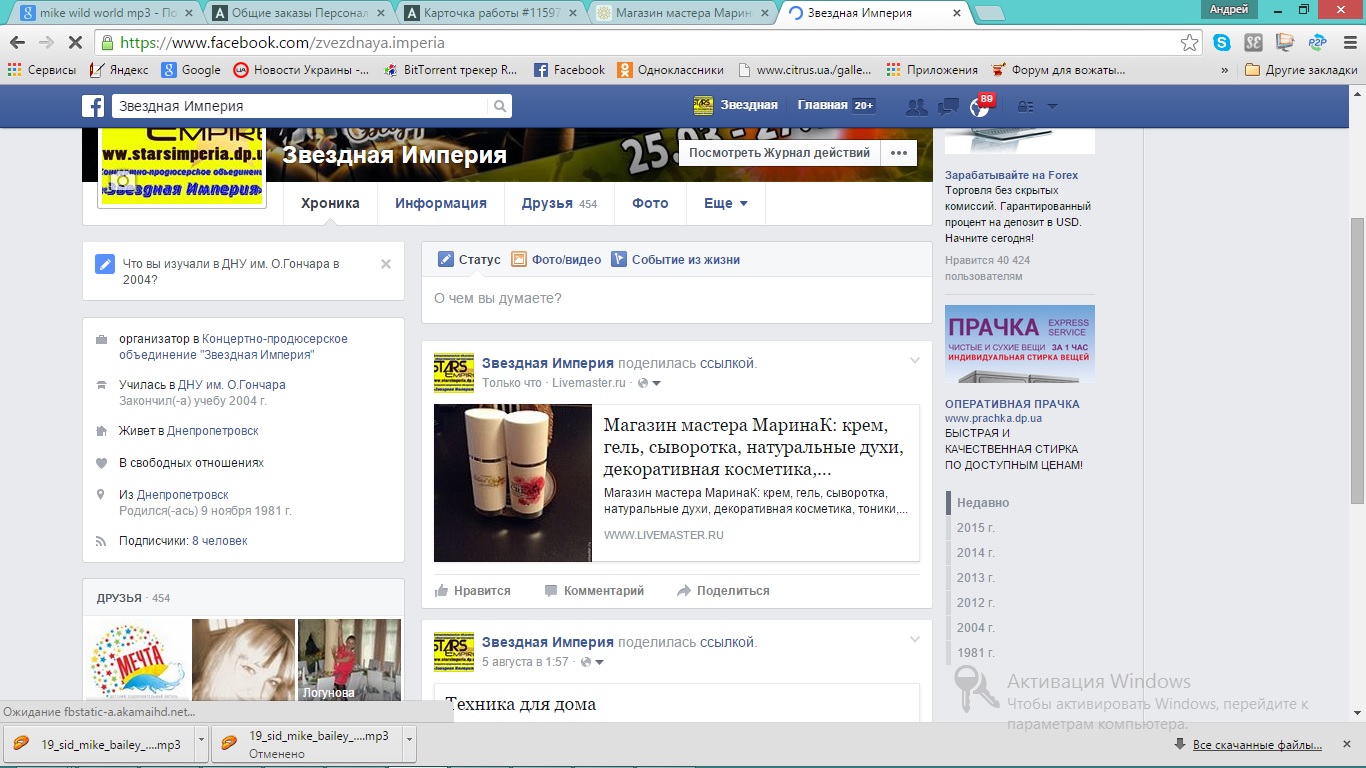Open the ДНУ им. О.Гончара education link

232,385
